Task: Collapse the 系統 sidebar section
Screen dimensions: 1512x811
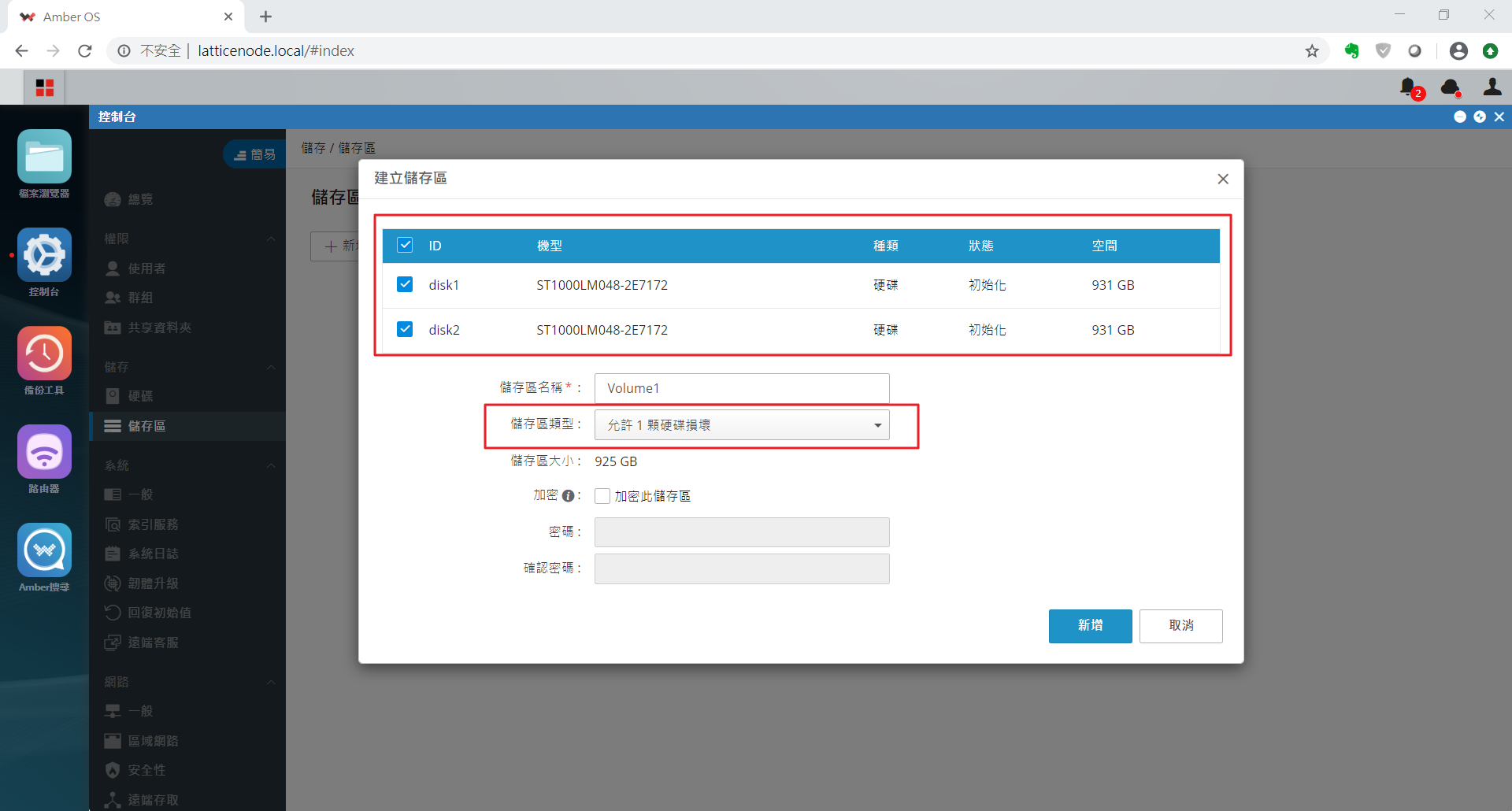Action: point(271,465)
